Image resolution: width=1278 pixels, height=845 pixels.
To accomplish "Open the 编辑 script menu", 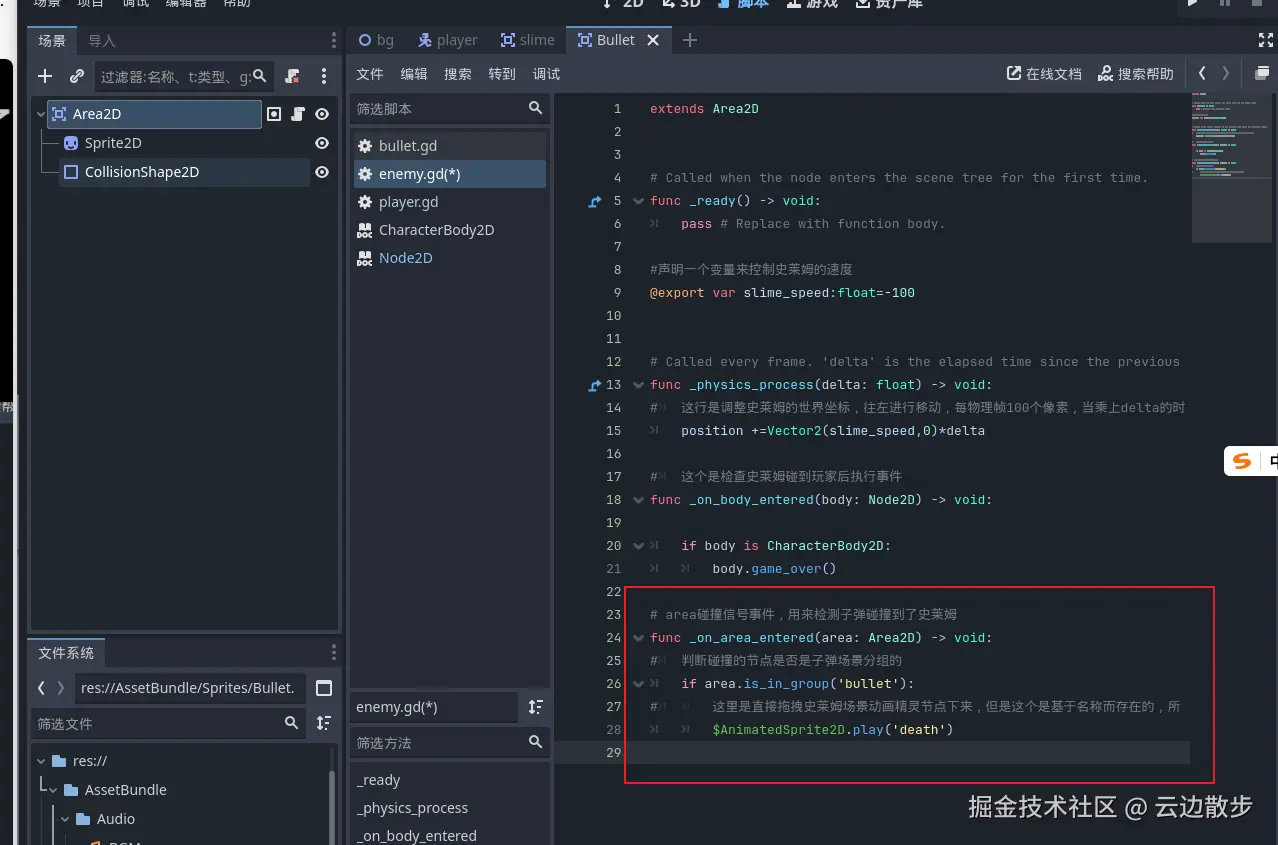I will tap(414, 74).
